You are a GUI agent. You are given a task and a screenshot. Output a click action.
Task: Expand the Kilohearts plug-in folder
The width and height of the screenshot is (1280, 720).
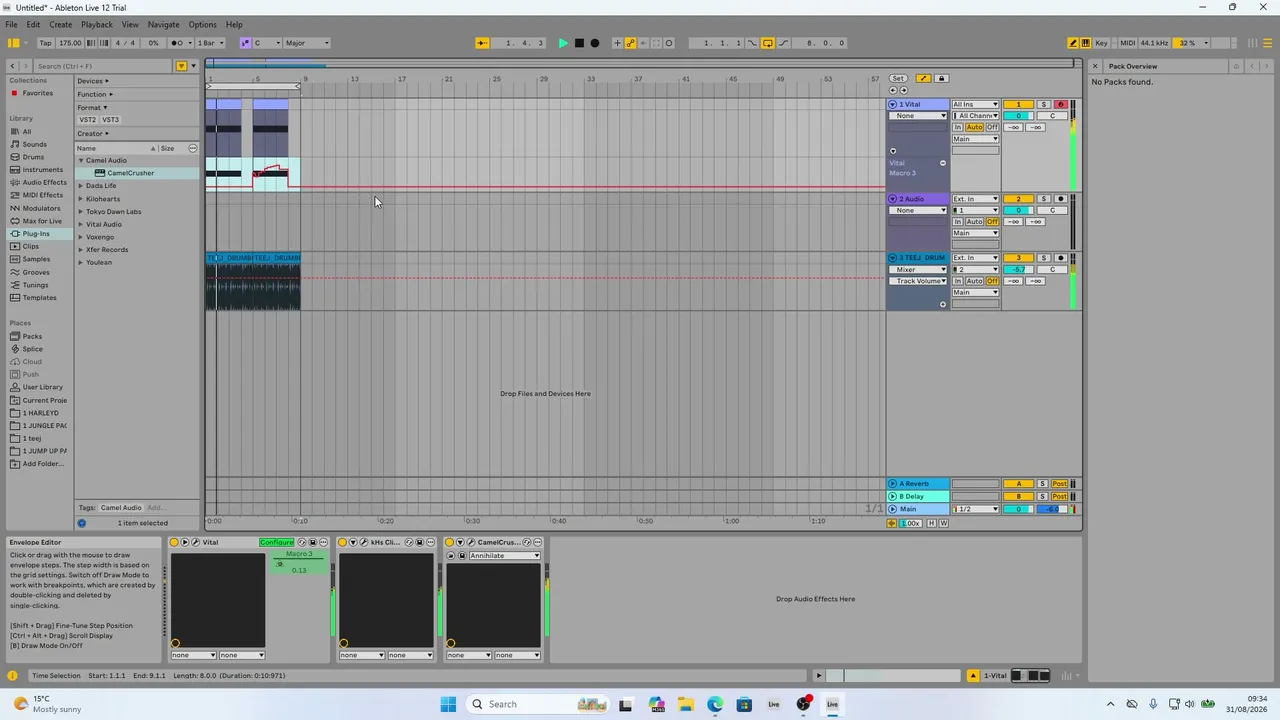pos(81,199)
